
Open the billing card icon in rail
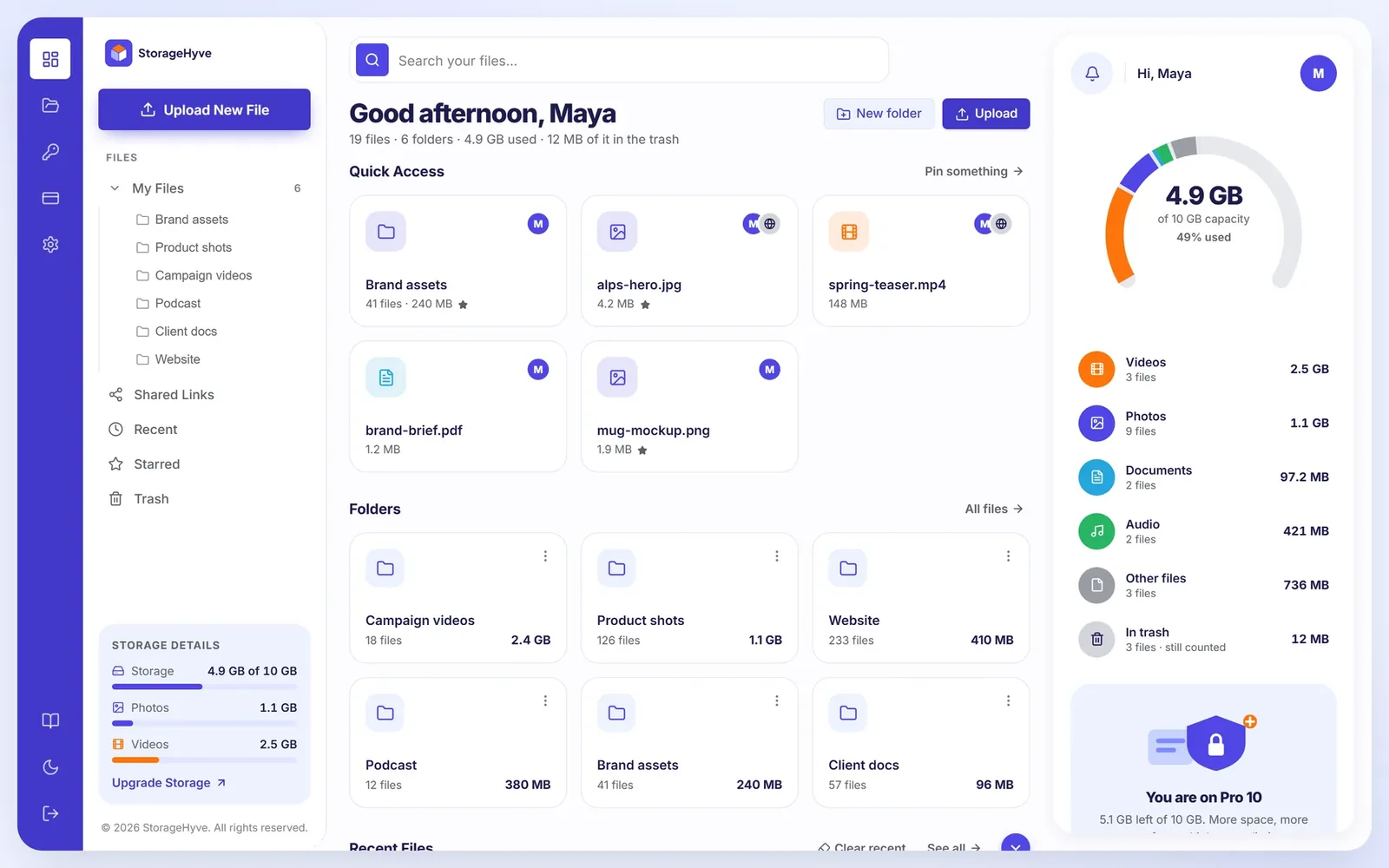(50, 198)
